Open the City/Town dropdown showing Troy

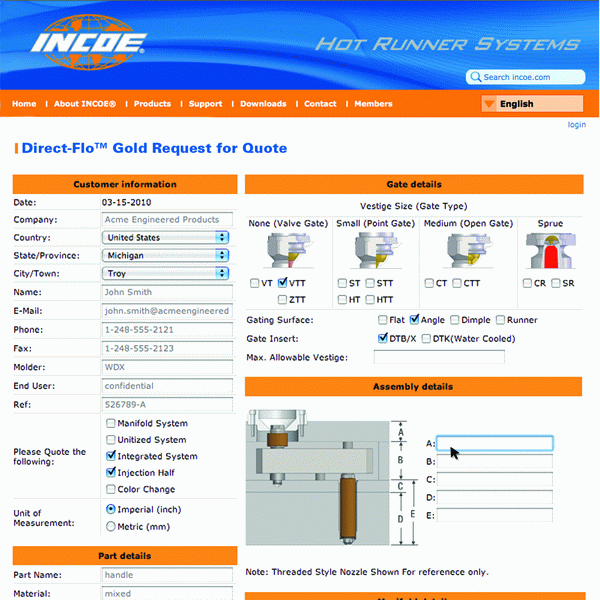coord(165,274)
